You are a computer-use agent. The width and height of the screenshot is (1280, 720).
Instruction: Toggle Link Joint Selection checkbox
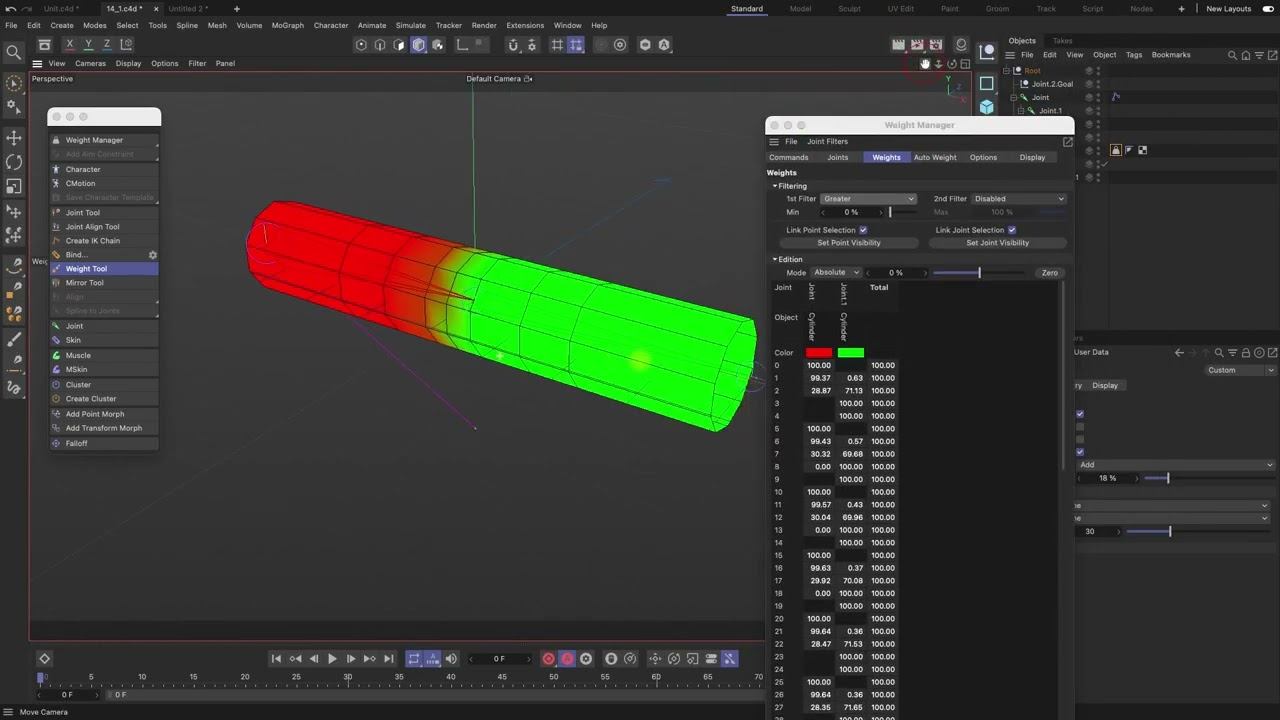point(1012,230)
